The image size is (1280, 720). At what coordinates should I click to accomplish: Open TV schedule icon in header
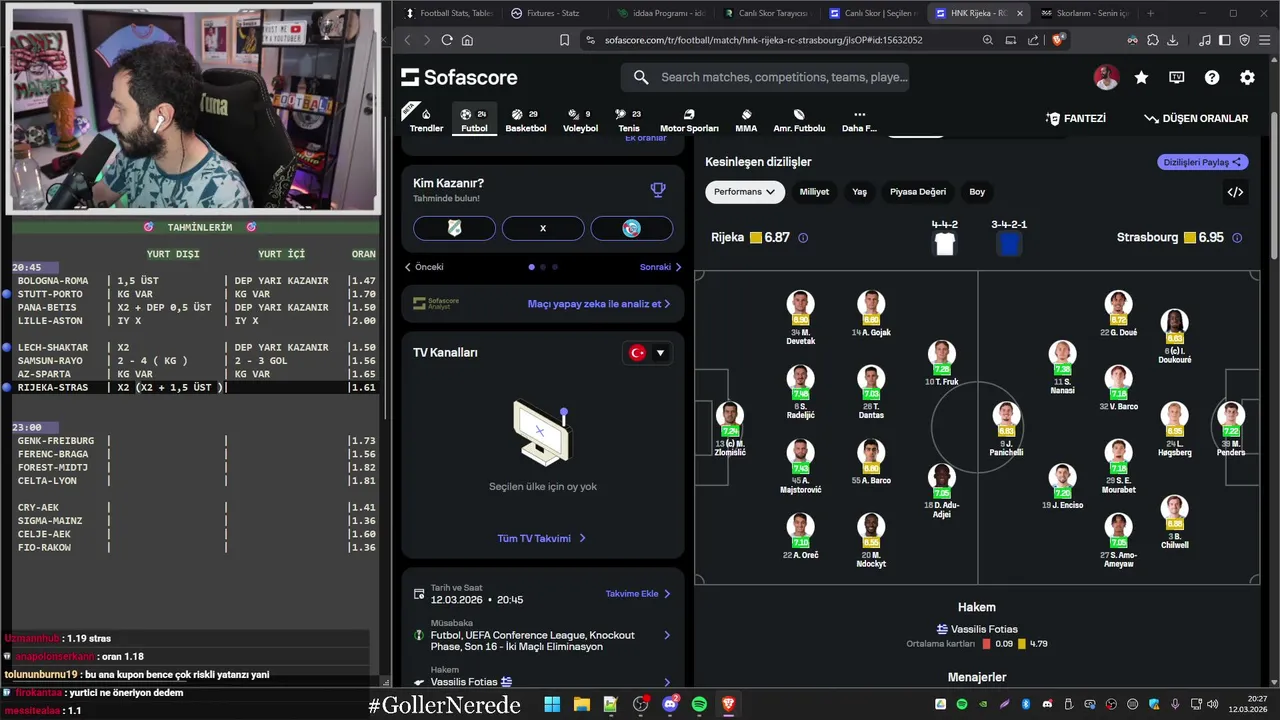click(1177, 77)
